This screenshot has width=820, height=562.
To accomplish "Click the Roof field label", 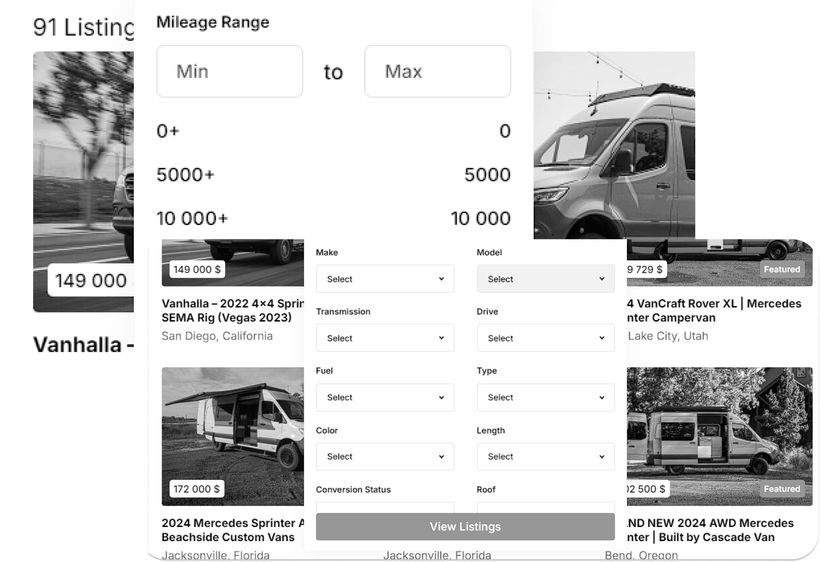I will [486, 489].
